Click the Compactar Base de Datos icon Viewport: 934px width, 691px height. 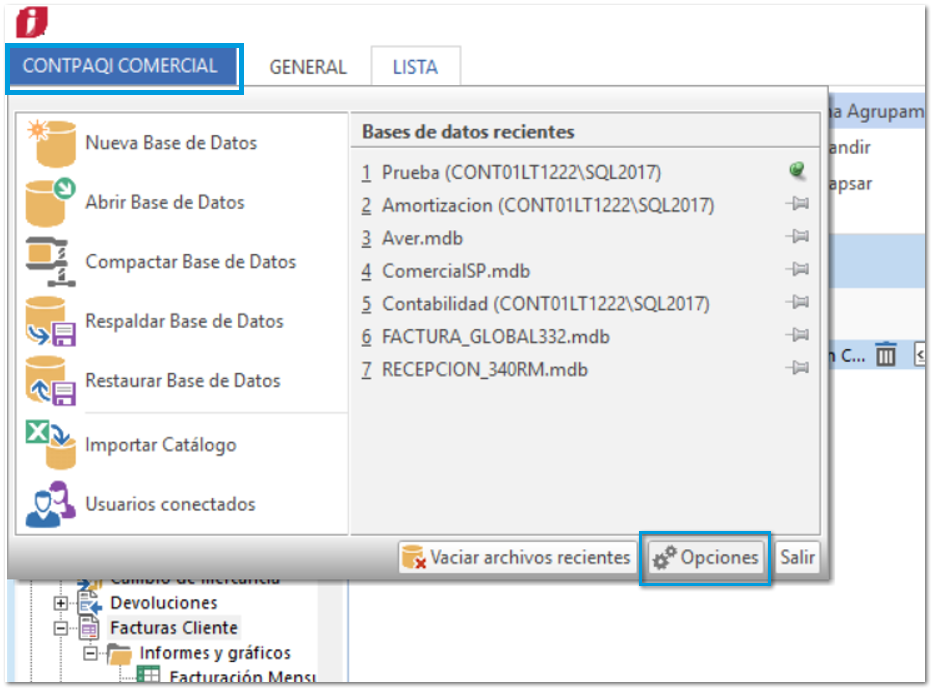point(51,262)
